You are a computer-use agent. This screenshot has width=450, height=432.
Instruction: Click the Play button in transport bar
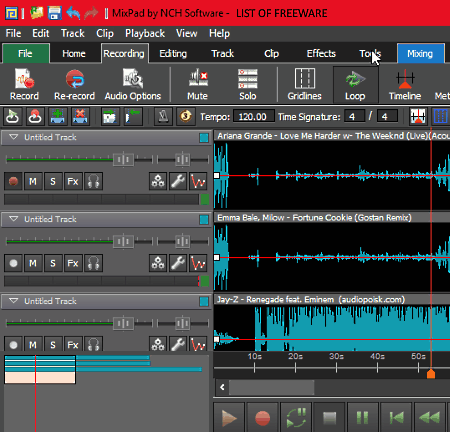click(229, 417)
